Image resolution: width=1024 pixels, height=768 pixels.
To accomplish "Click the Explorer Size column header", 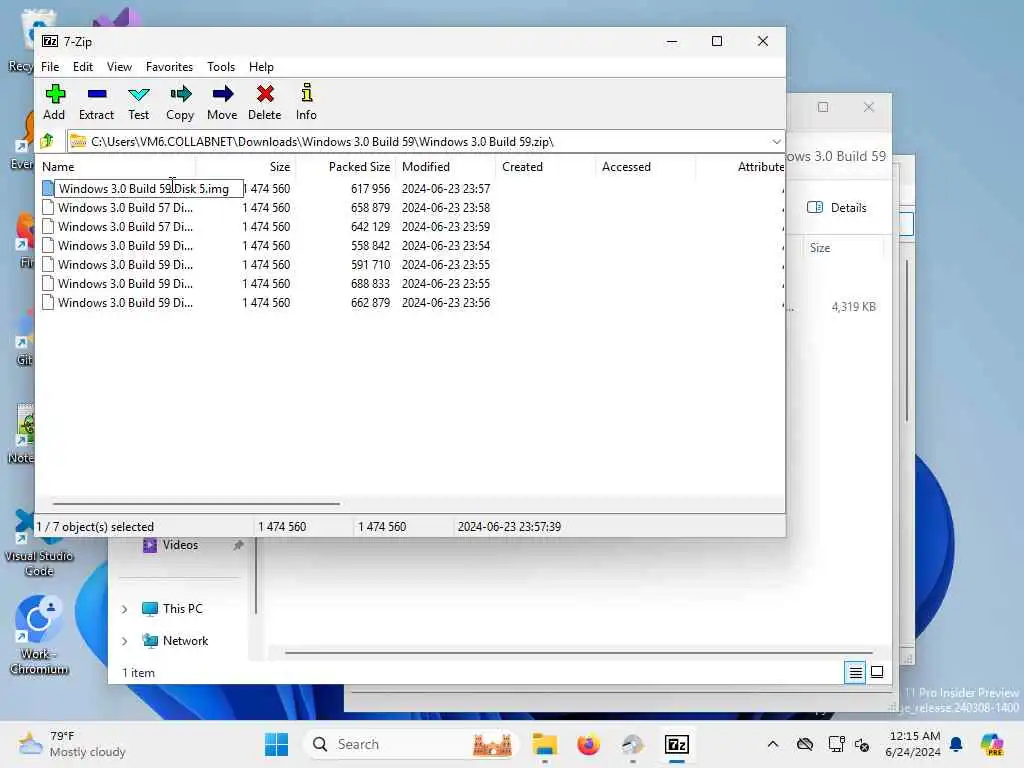I will (842, 248).
